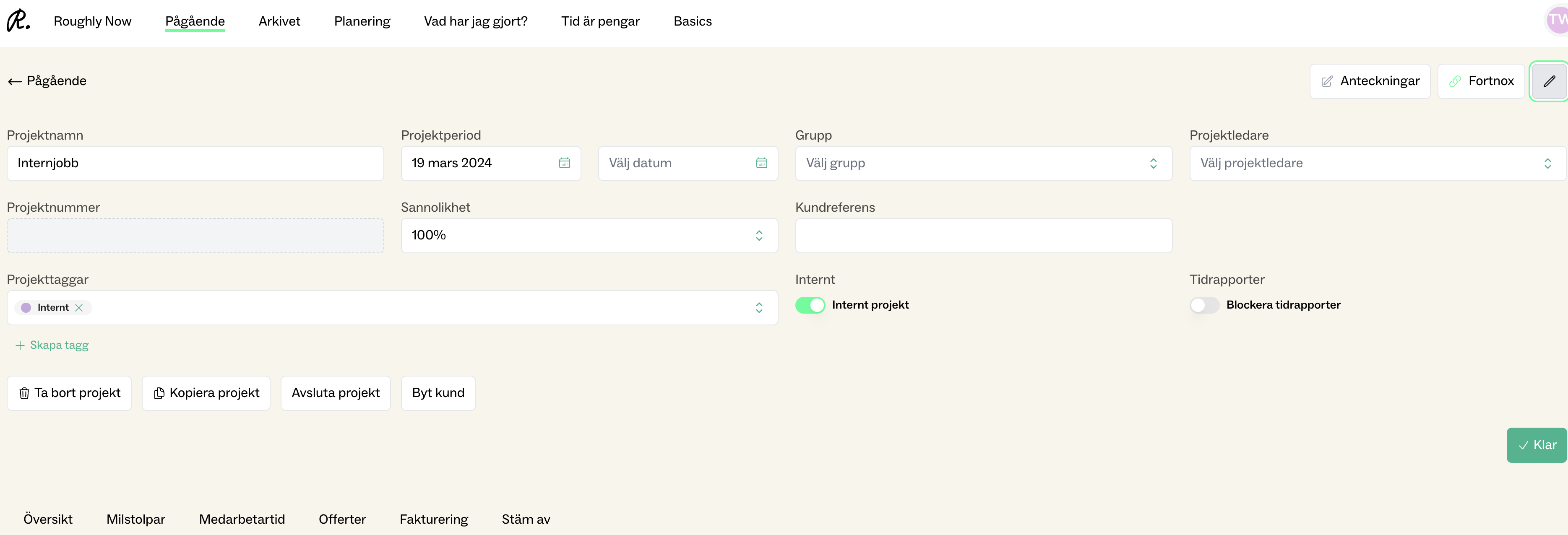Enable Blockera tidrapporter switch

pyautogui.click(x=1204, y=305)
